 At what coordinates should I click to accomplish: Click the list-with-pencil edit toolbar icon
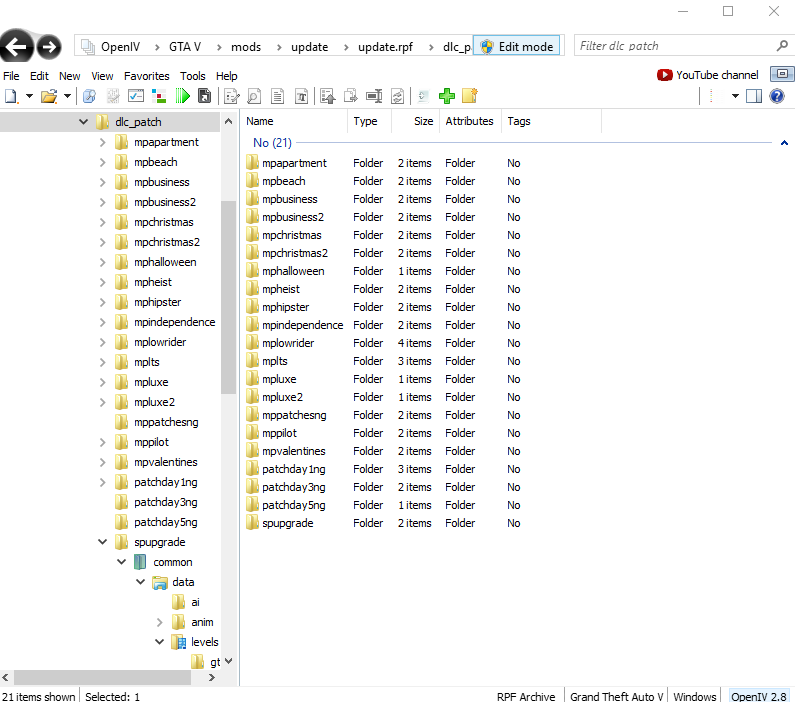click(x=232, y=96)
